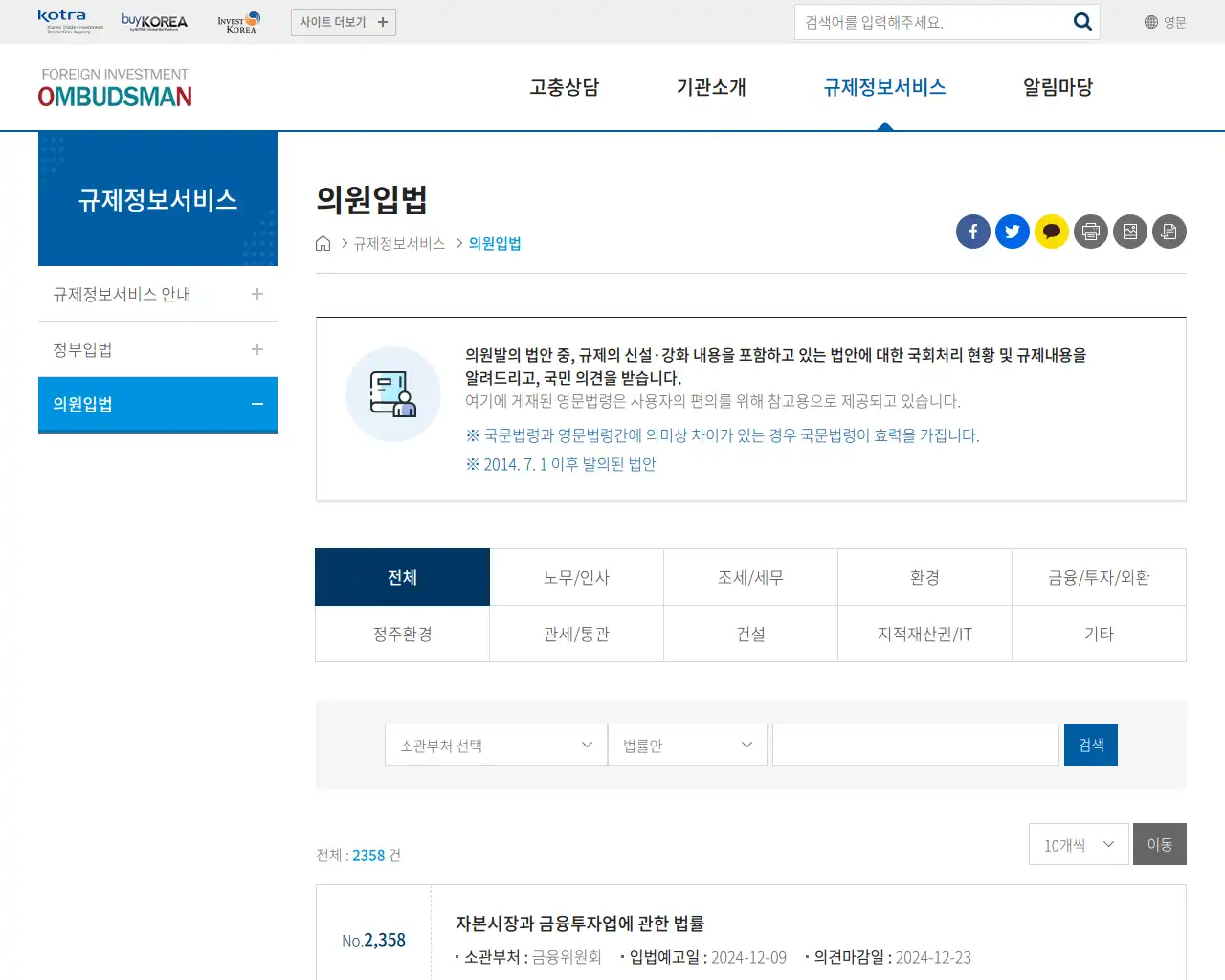Viewport: 1225px width, 980px height.
Task: Activate the 노무/인사 filter tab
Action: 576,576
